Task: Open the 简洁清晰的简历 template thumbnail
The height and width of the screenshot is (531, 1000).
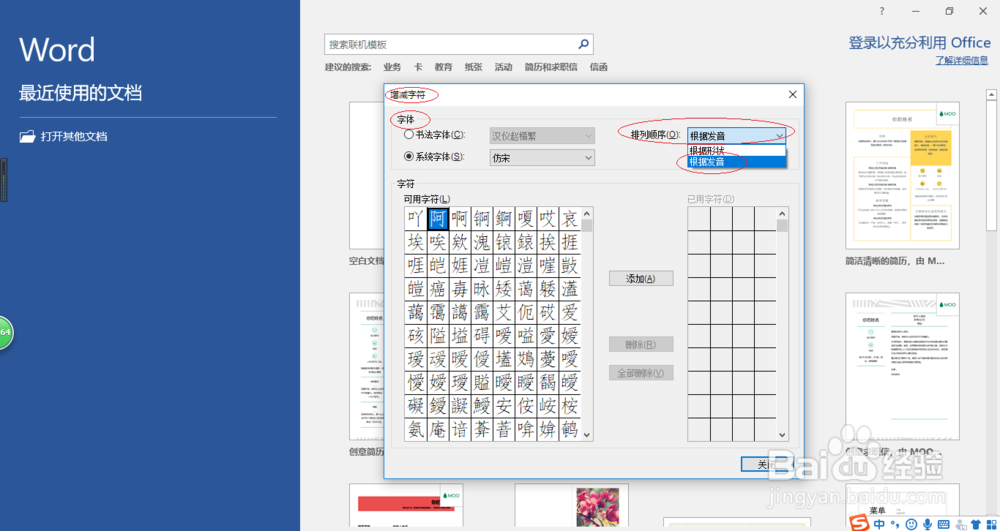Action: (x=902, y=175)
